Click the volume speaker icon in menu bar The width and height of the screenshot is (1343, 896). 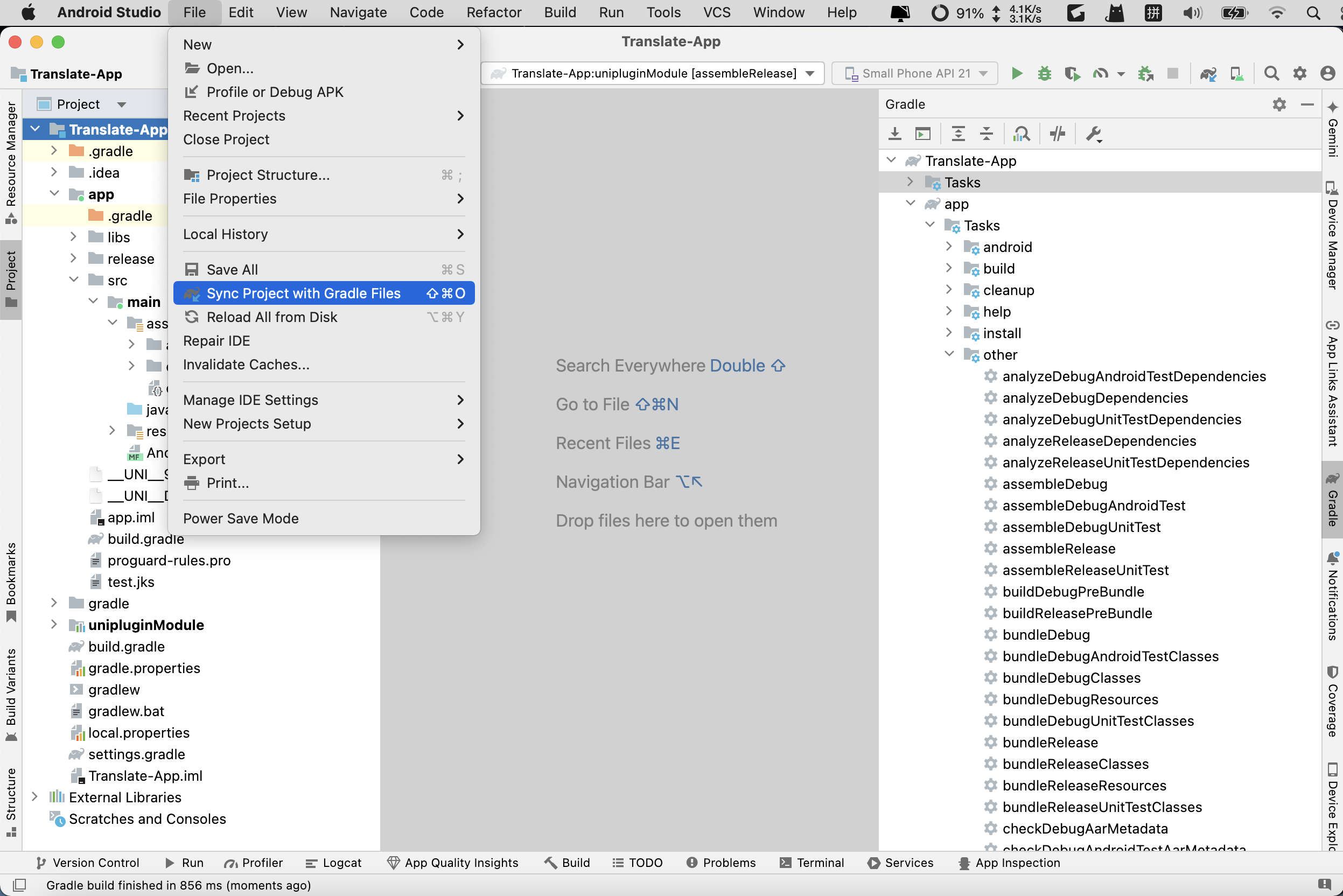[1192, 12]
